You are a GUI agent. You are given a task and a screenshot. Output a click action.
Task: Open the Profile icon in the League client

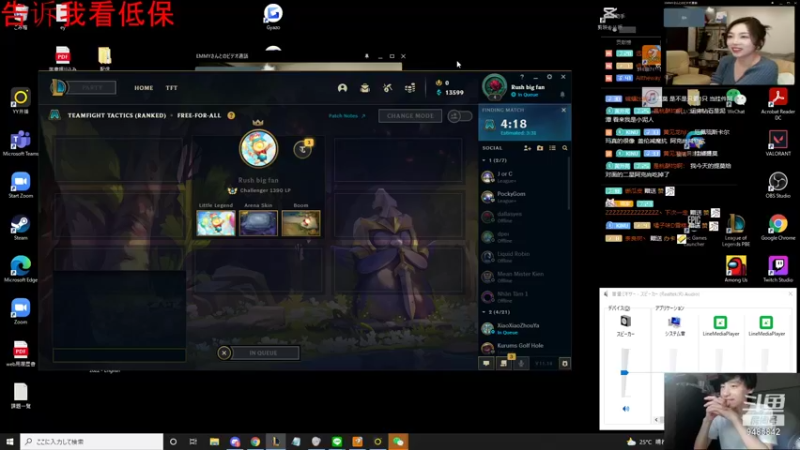(342, 88)
